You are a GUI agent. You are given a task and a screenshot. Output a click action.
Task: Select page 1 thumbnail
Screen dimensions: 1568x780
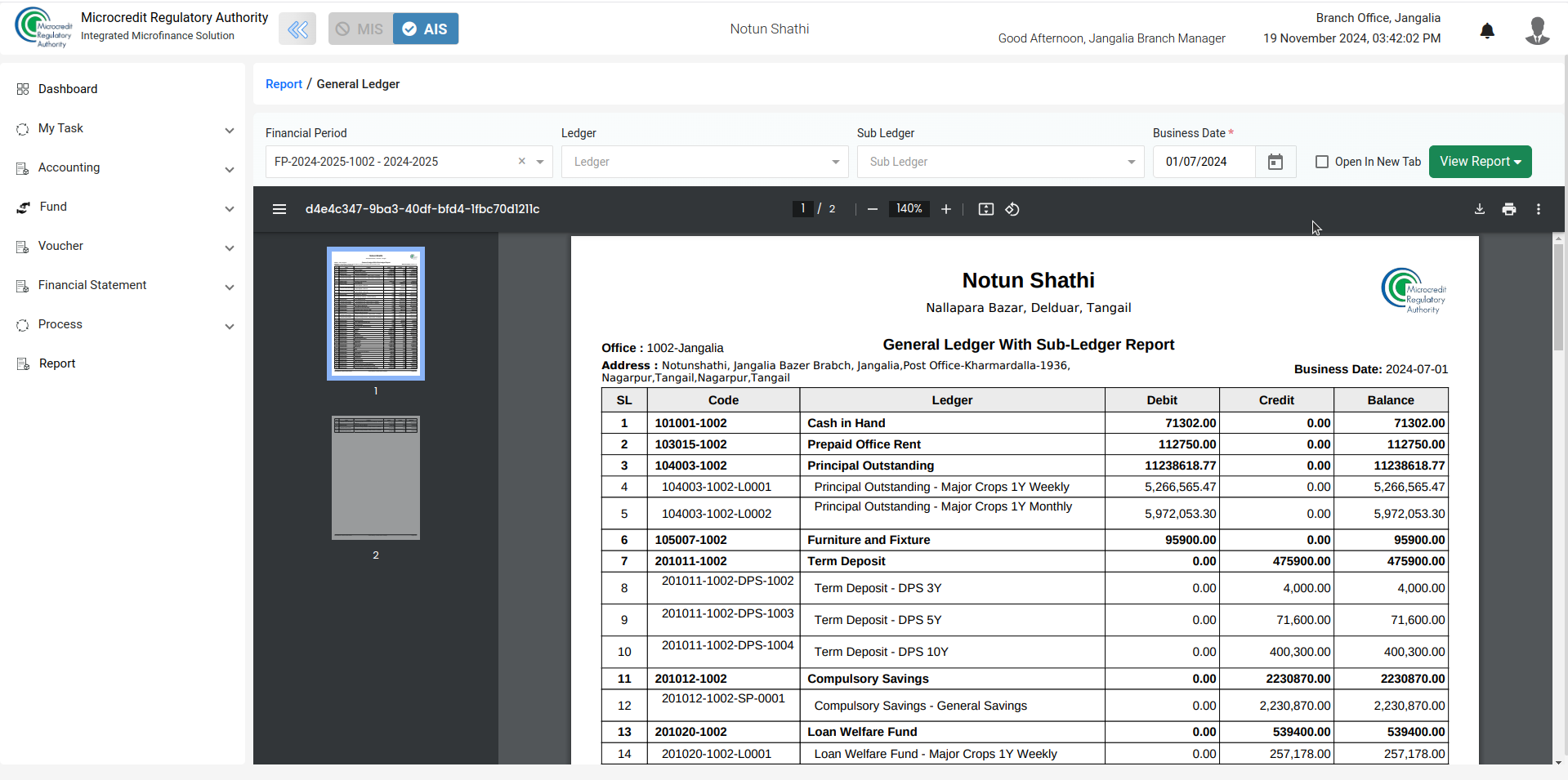point(376,314)
